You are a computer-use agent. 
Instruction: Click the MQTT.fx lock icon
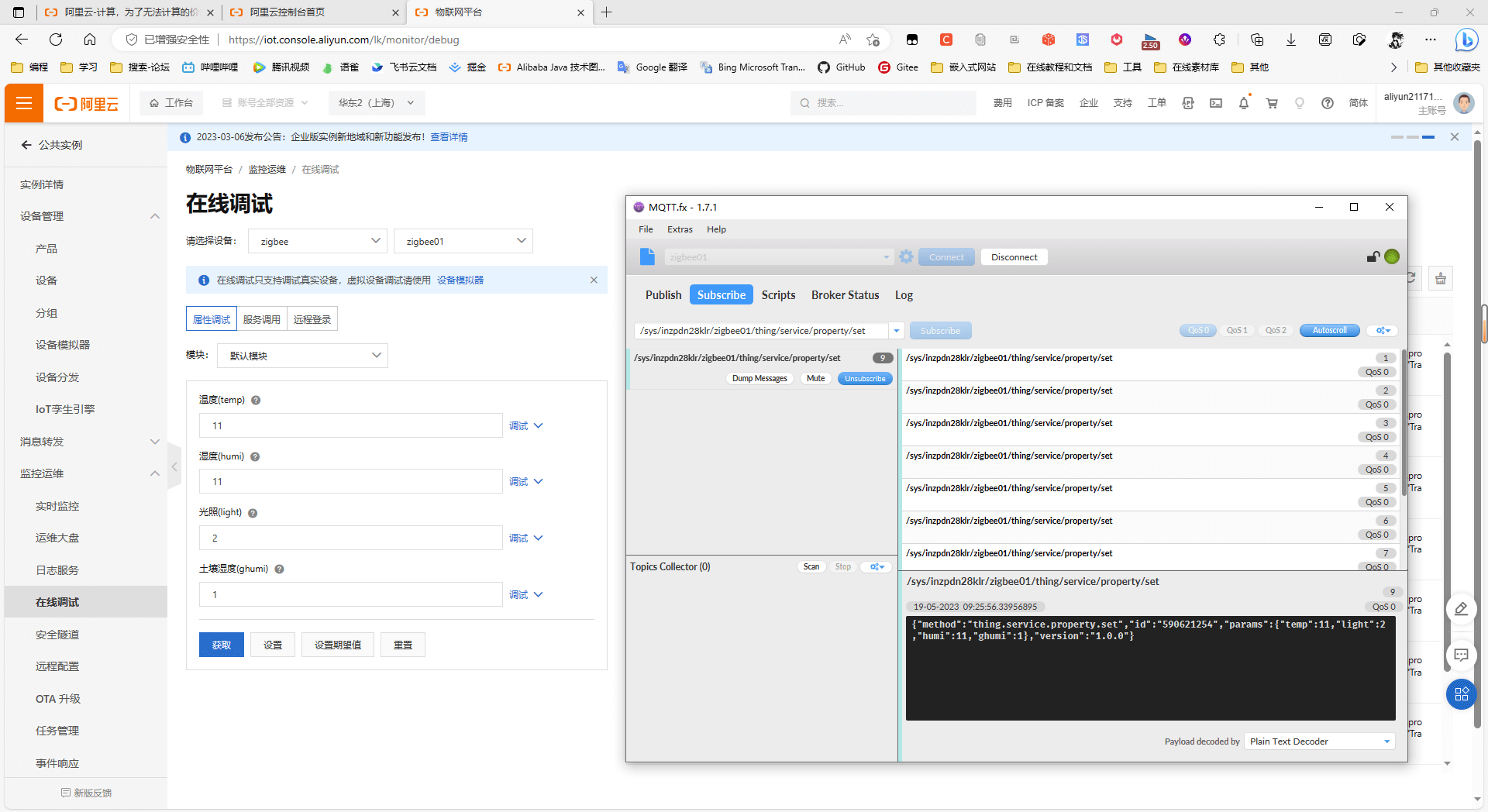pyautogui.click(x=1373, y=256)
